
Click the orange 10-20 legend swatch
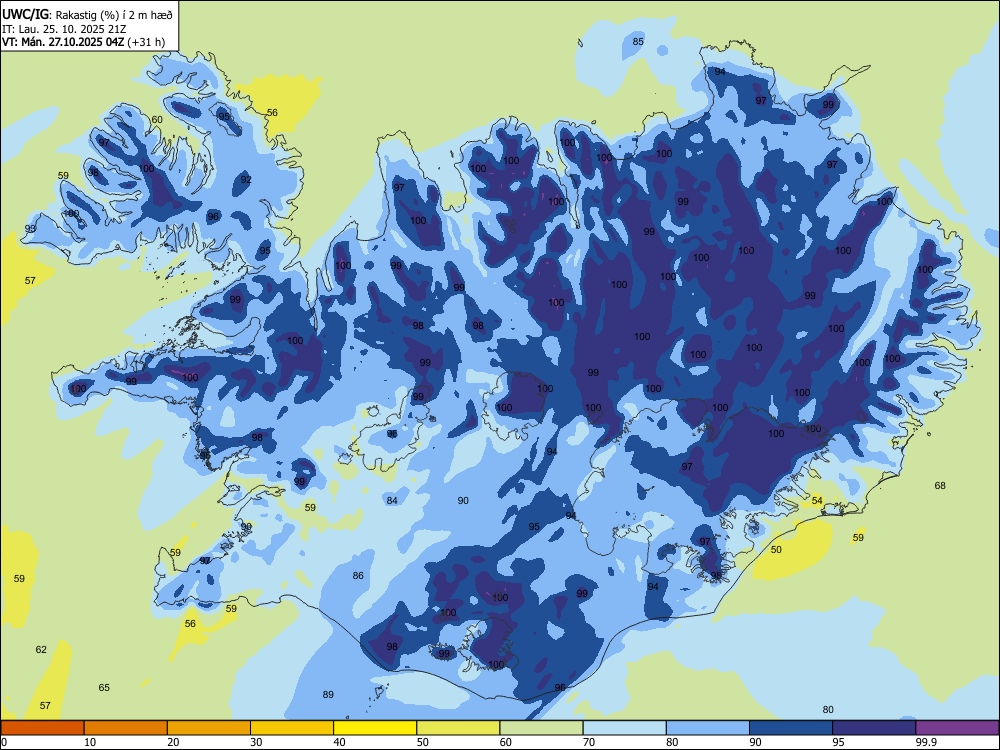(x=126, y=728)
